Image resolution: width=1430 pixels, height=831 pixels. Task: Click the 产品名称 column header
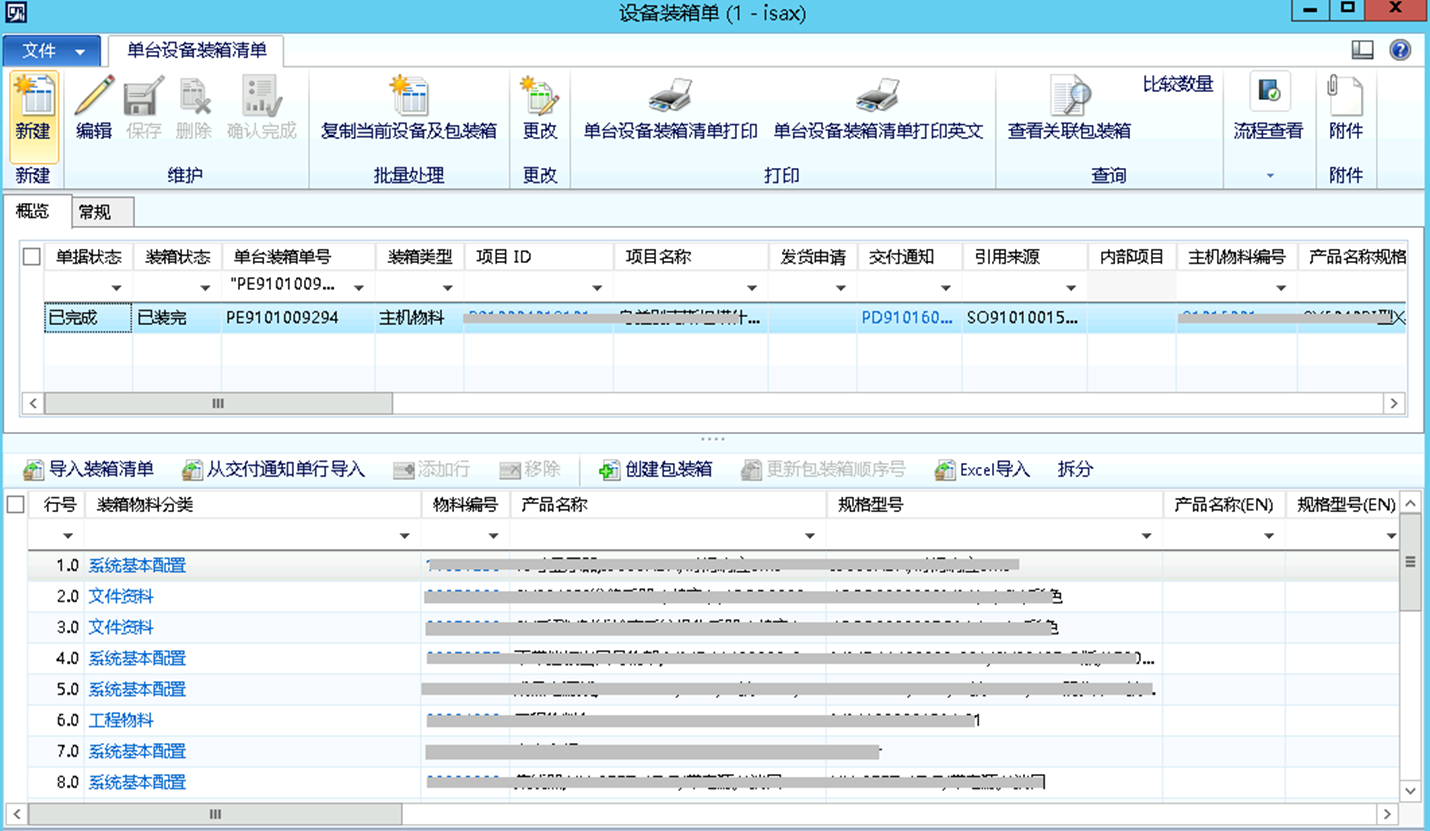[669, 505]
